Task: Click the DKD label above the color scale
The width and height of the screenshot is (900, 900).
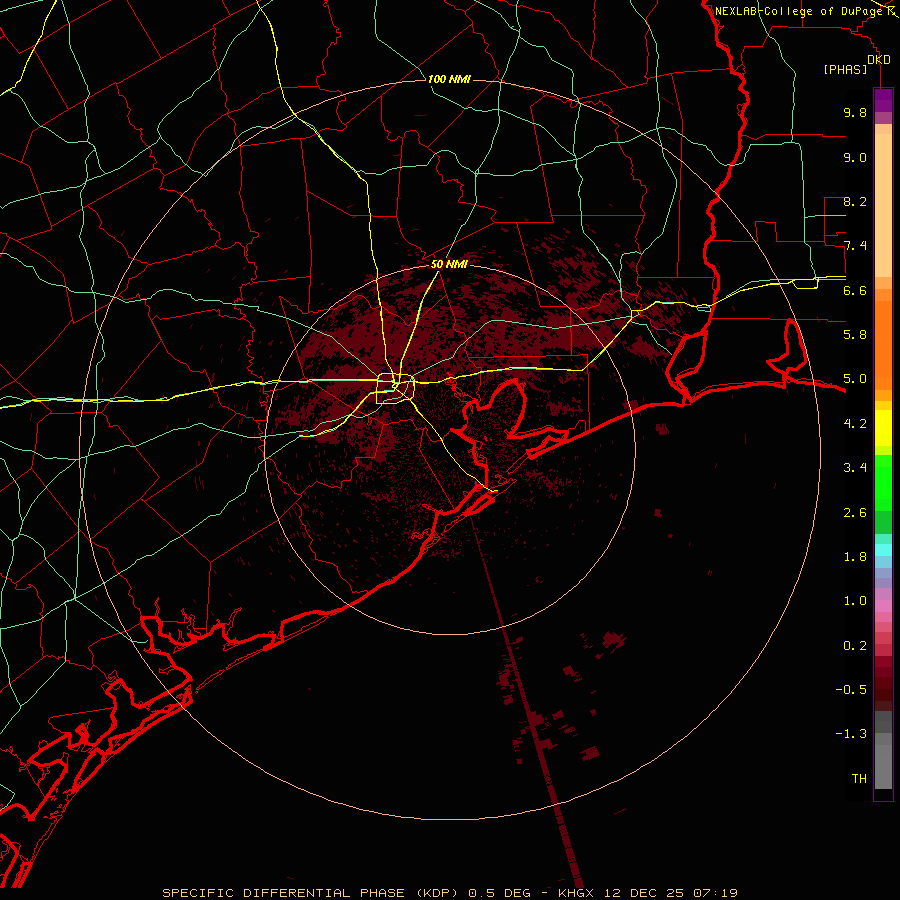Action: click(879, 60)
